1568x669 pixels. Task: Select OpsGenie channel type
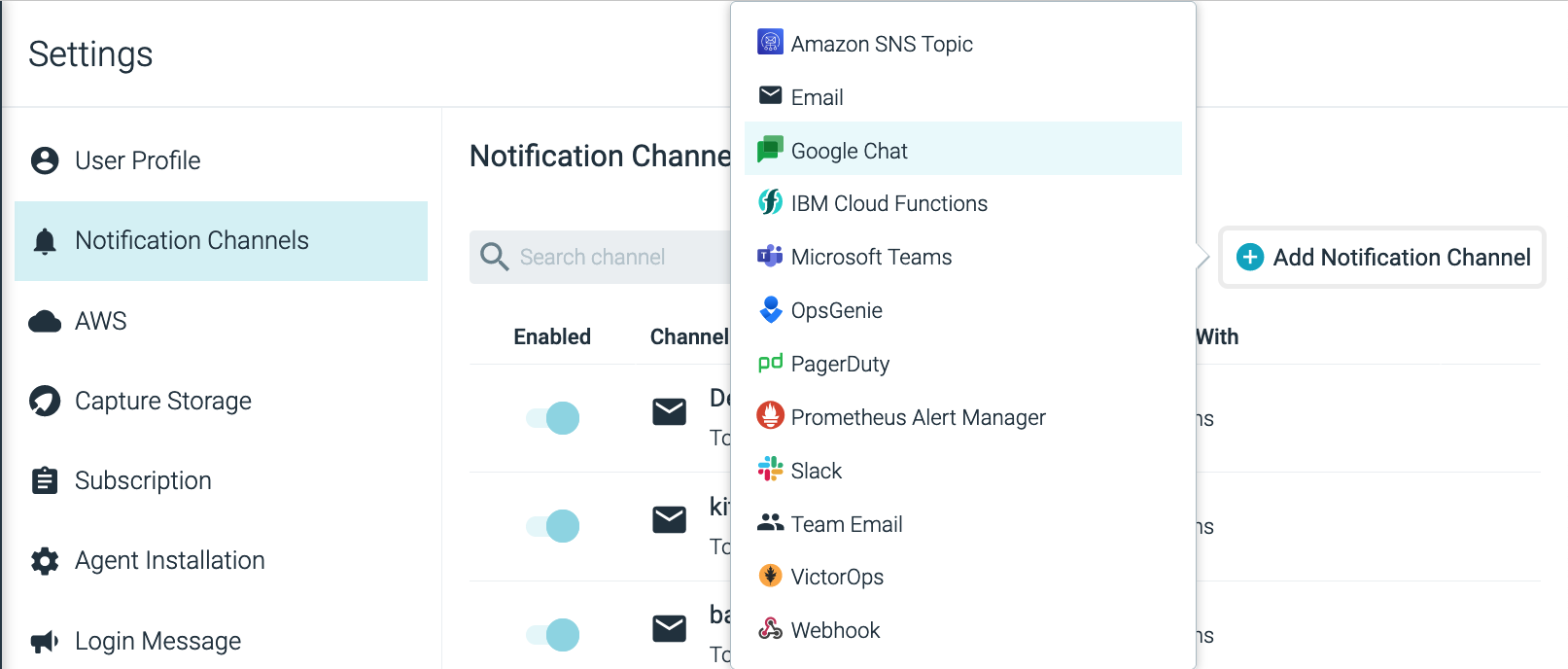click(963, 309)
